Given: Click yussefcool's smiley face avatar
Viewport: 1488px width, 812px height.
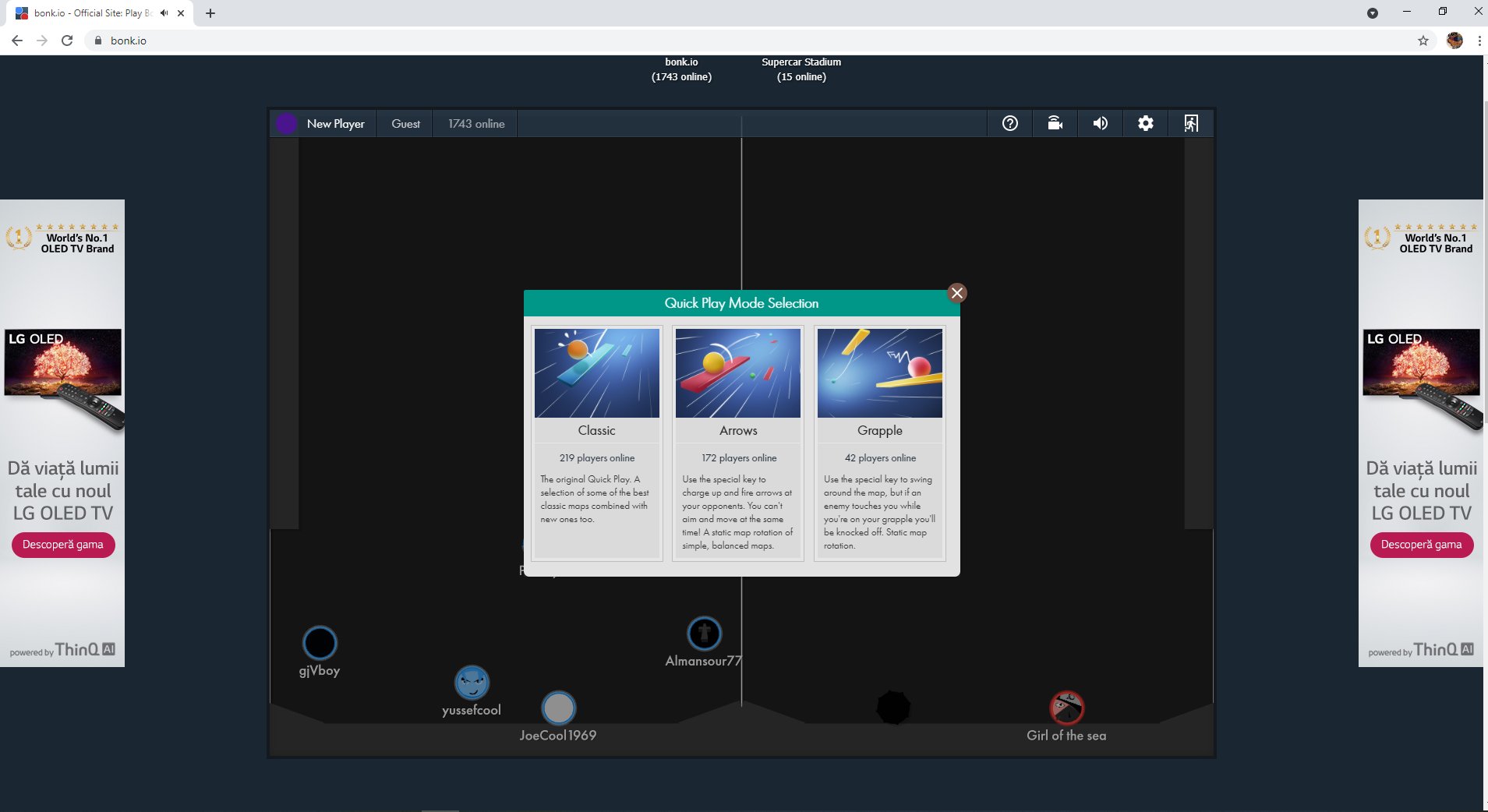Looking at the screenshot, I should (471, 680).
